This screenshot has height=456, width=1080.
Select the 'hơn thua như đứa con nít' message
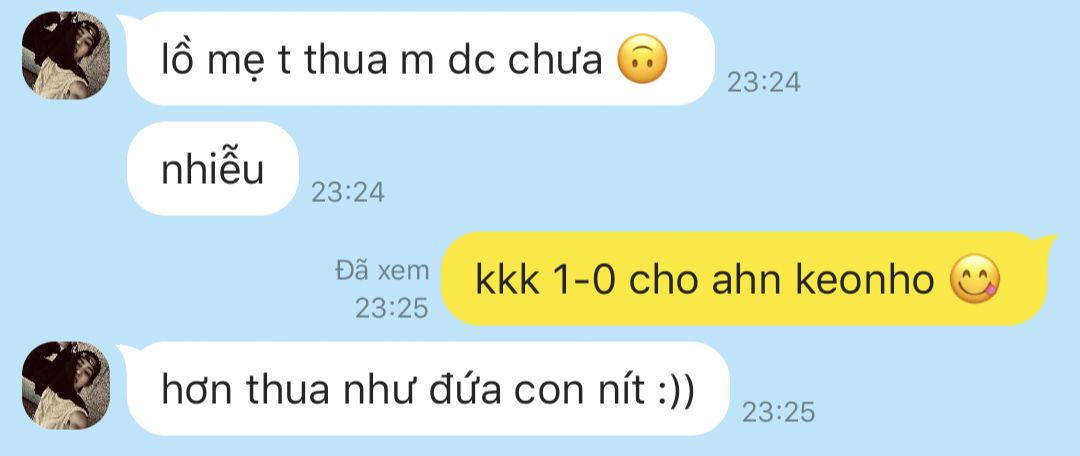pos(427,389)
